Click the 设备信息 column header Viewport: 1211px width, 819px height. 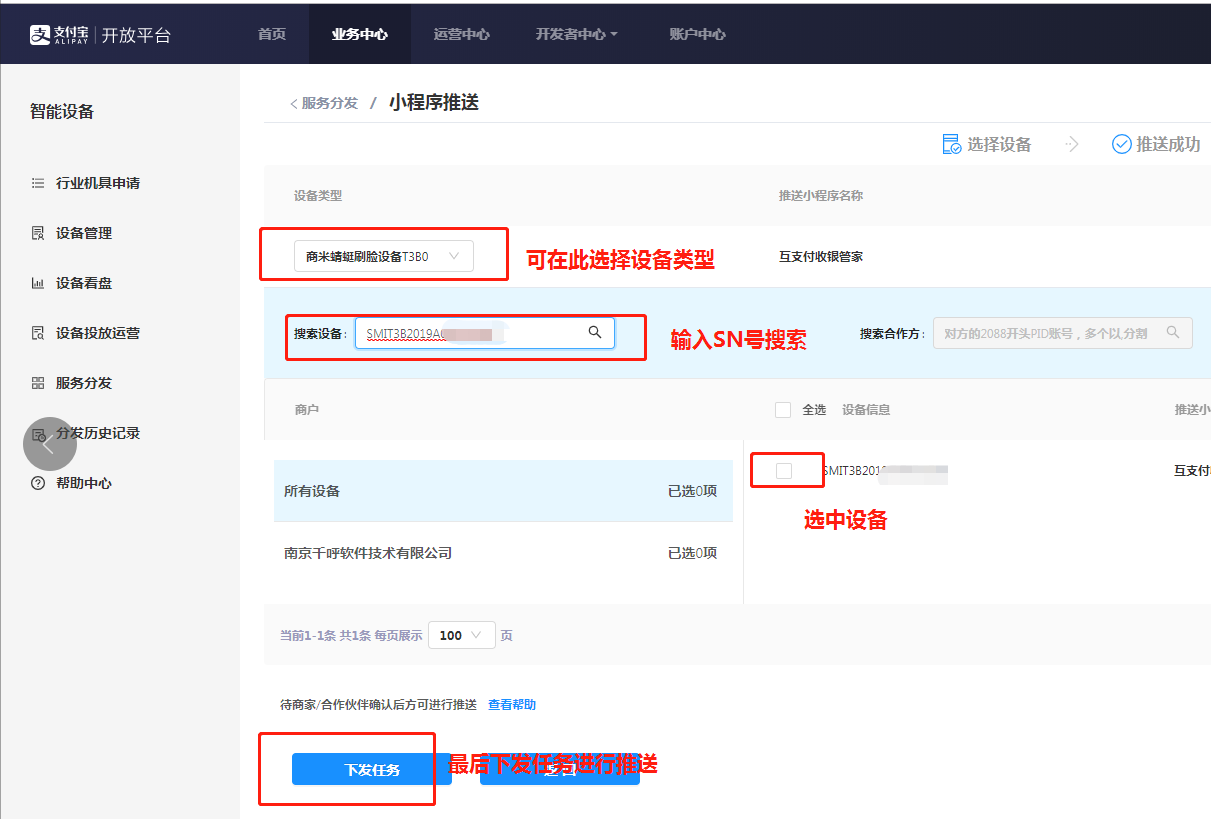(x=866, y=410)
